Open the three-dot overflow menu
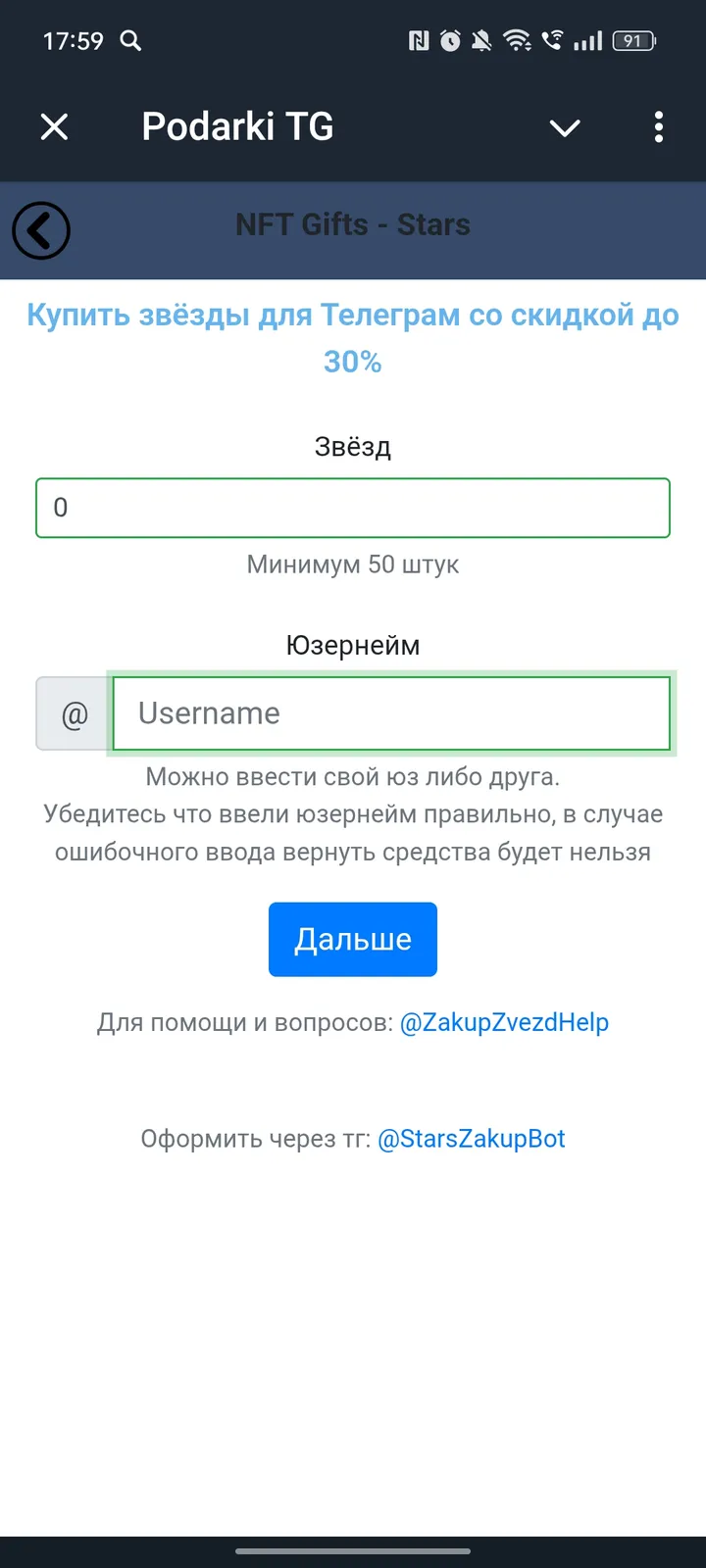 point(658,127)
